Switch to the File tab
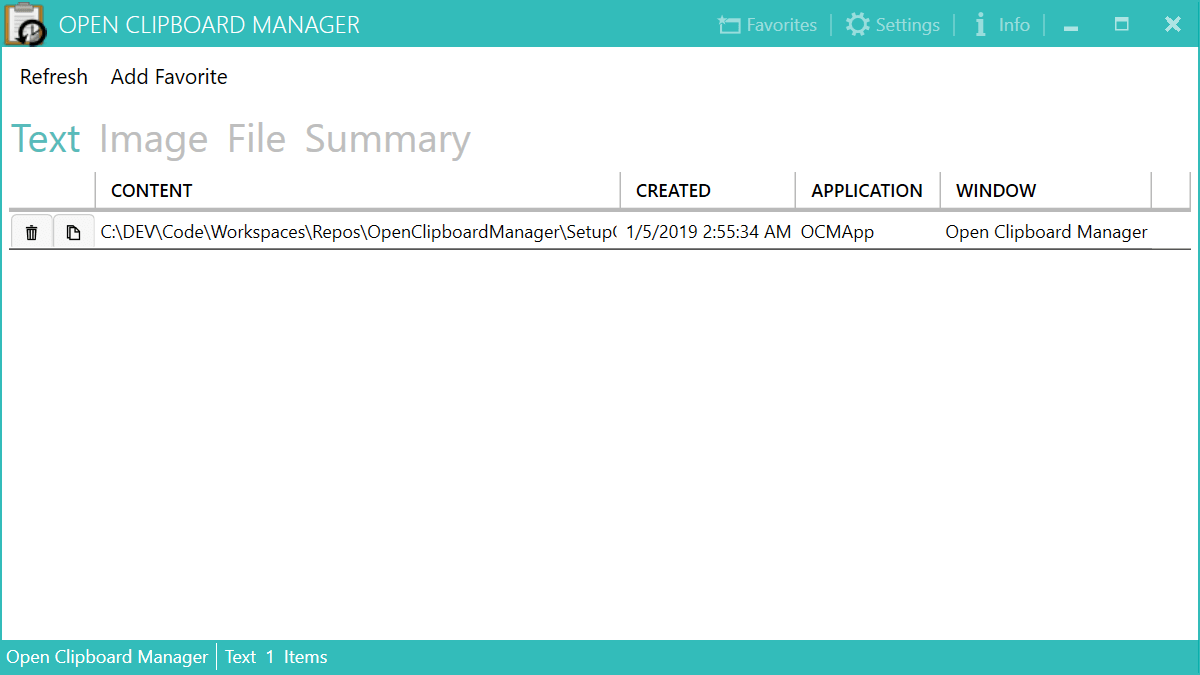The image size is (1200, 675). [256, 139]
